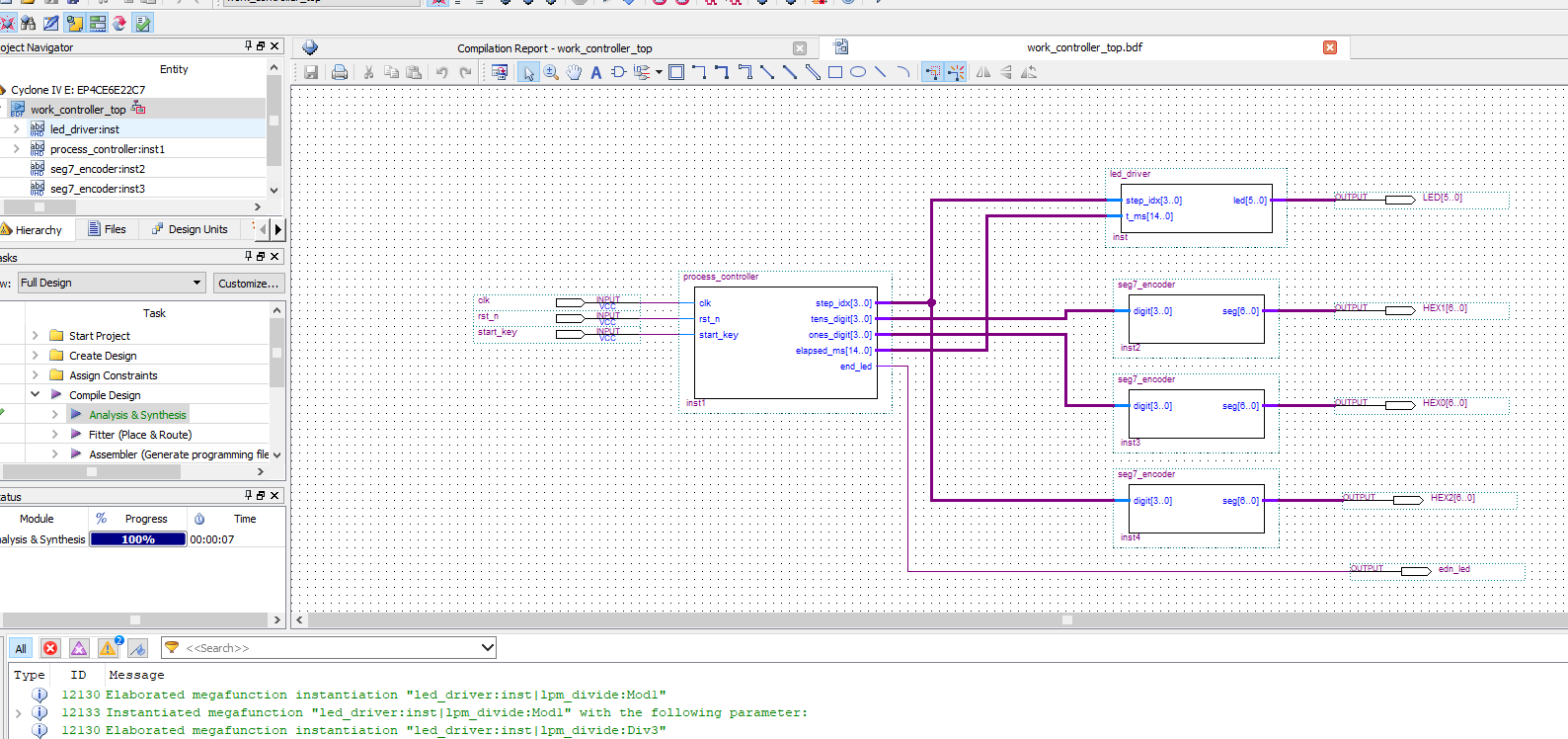Select the Oval drawing tool
Viewport: 1568px width, 739px height.
click(x=858, y=72)
